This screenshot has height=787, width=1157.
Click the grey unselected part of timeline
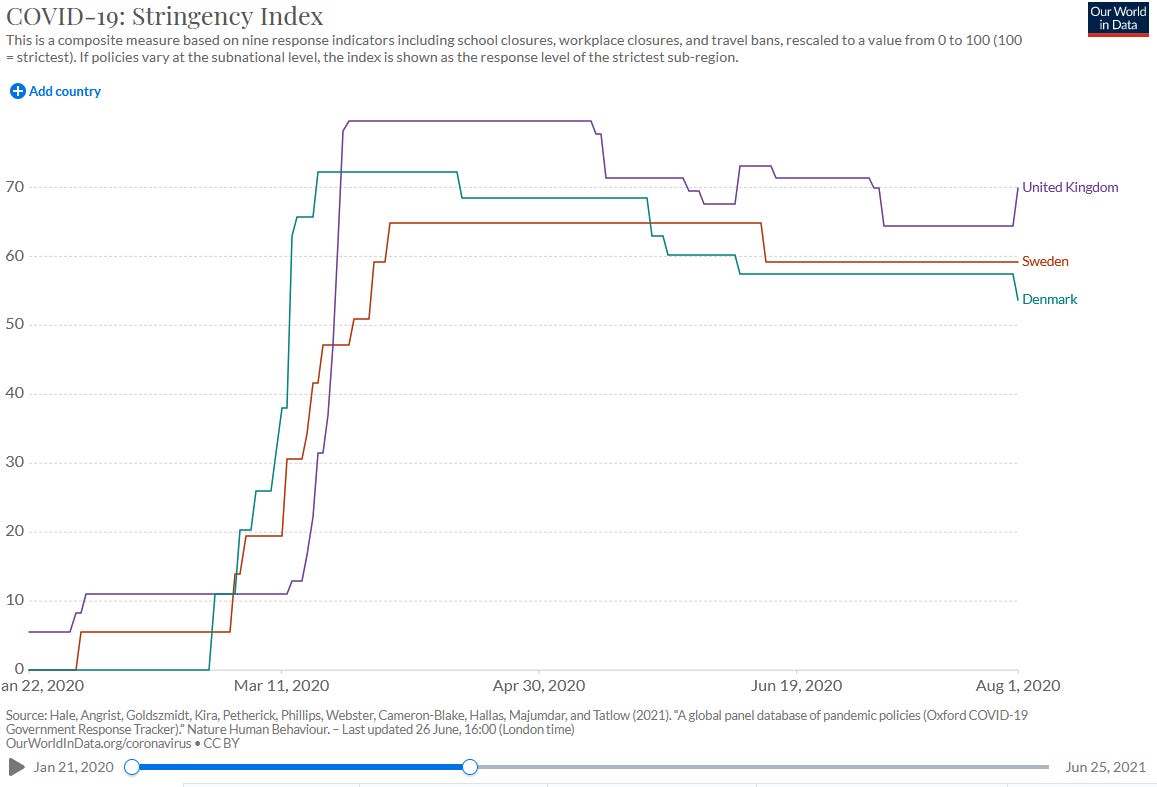point(763,767)
